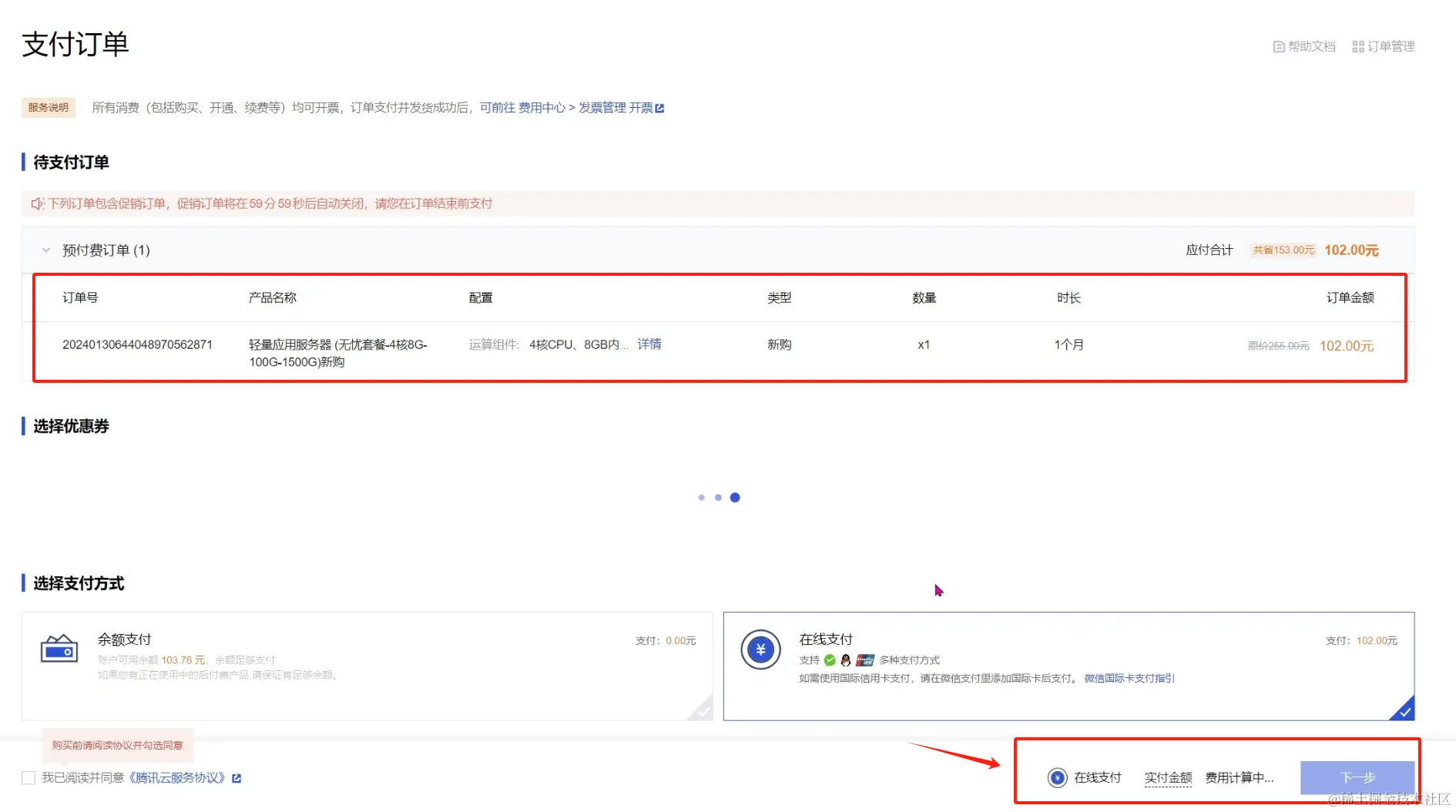Select the WeChat Pay green icon
Viewport: 1456px width, 812px height.
coord(830,660)
